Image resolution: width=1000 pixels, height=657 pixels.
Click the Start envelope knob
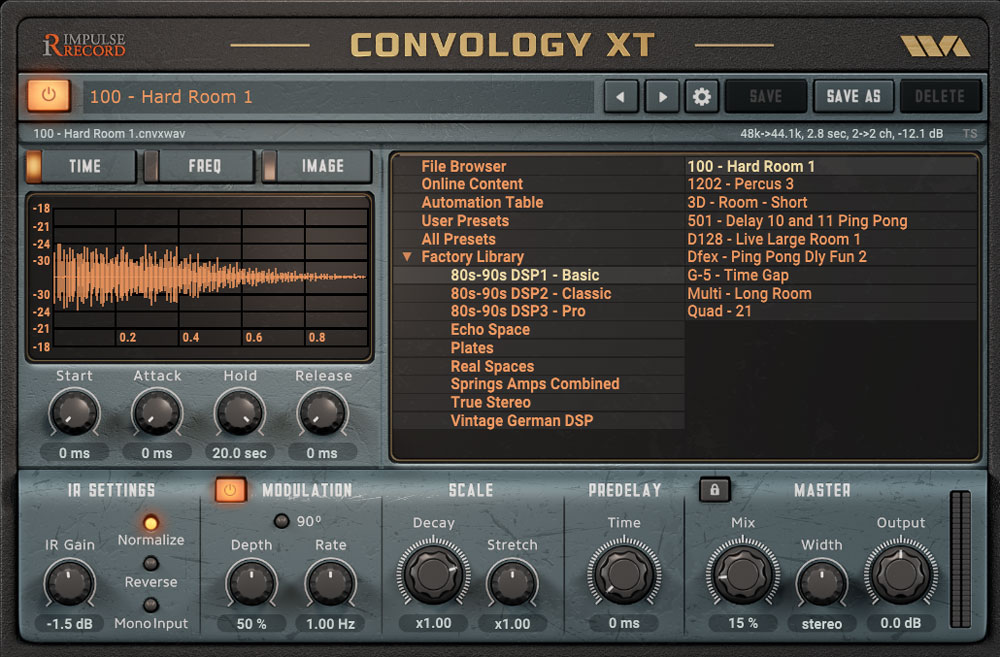(x=74, y=413)
